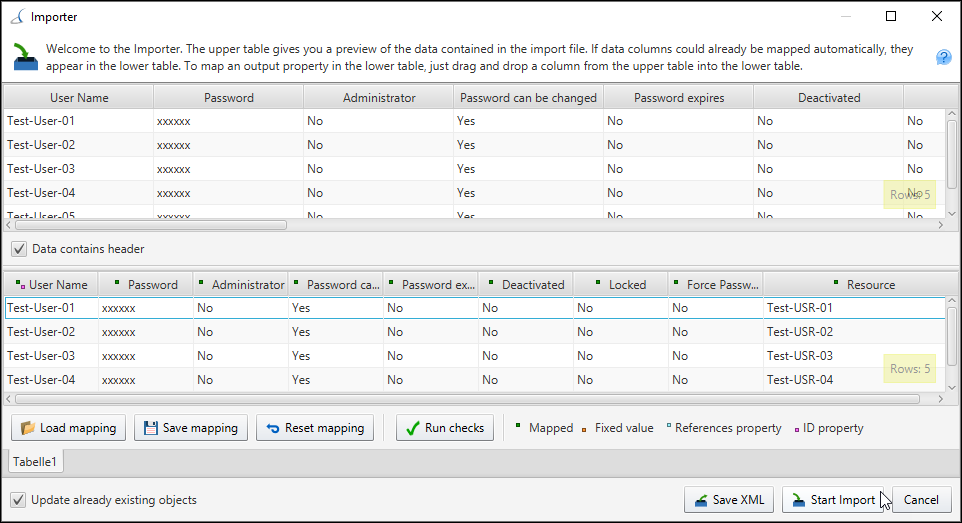
Task: Click the References property legend label
Action: click(x=728, y=428)
